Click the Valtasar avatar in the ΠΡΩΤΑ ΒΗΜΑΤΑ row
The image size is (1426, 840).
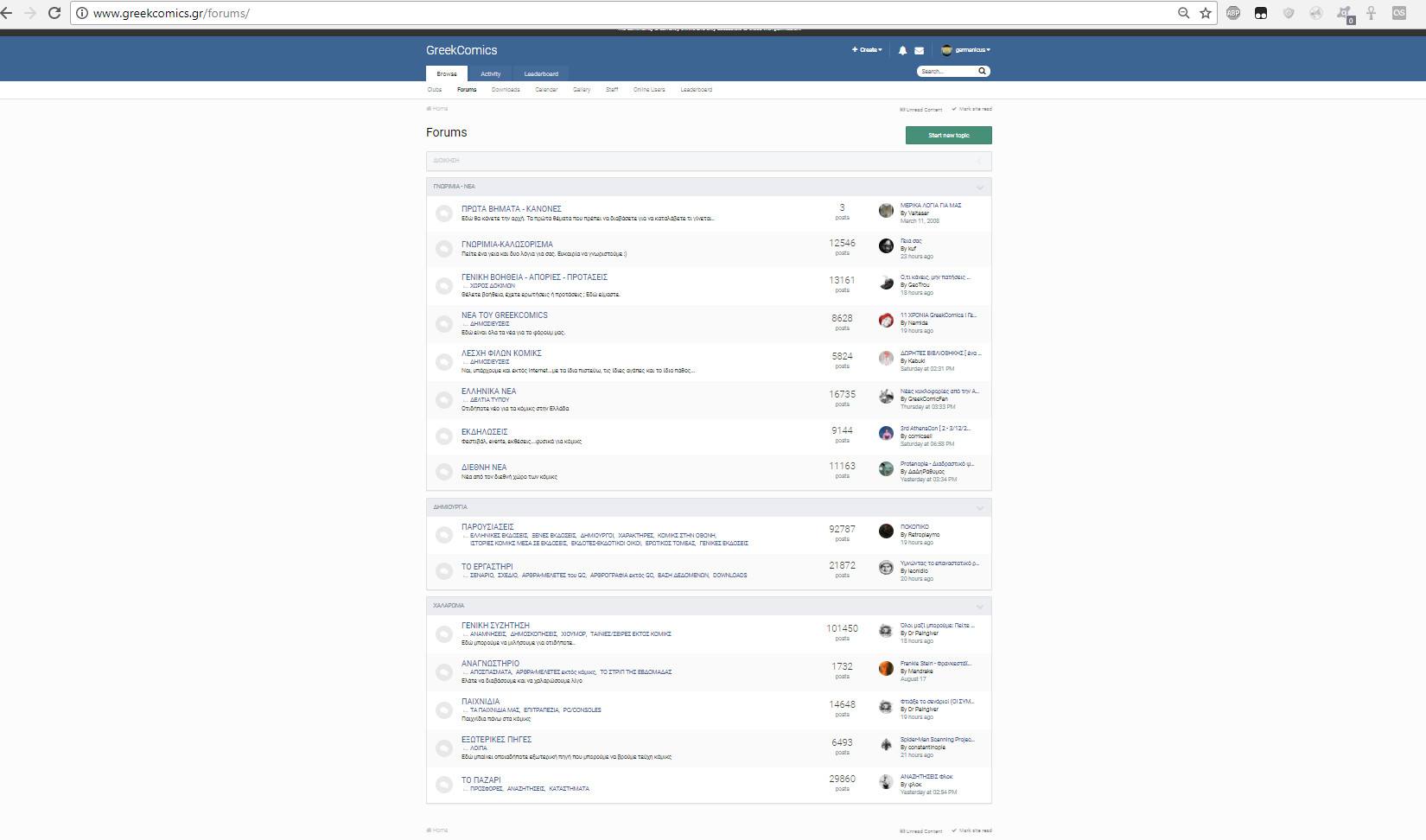(886, 210)
